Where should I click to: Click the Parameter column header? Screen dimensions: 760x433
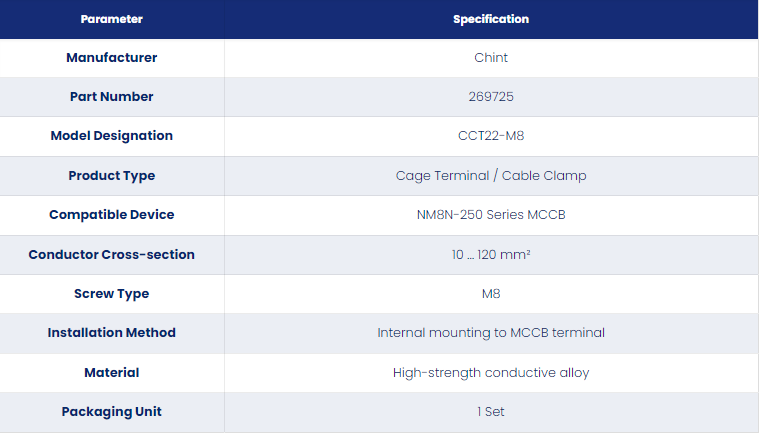111,19
